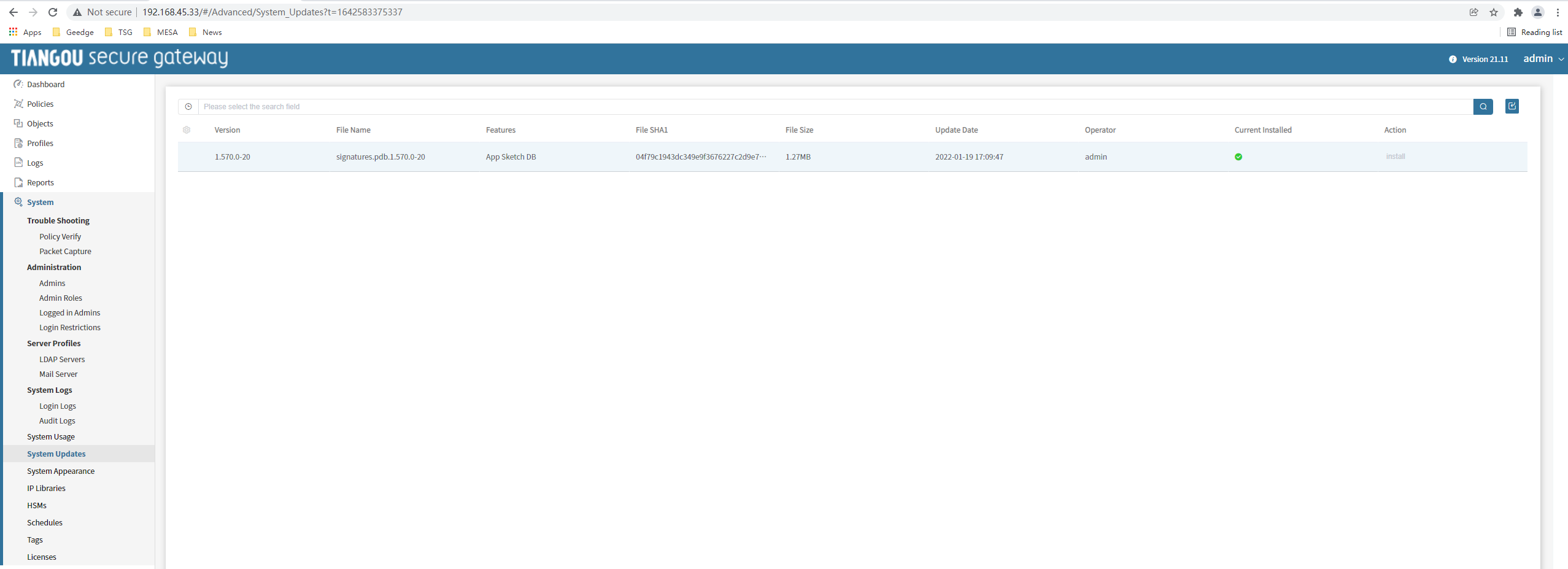Open the table column settings gear

coord(187,130)
